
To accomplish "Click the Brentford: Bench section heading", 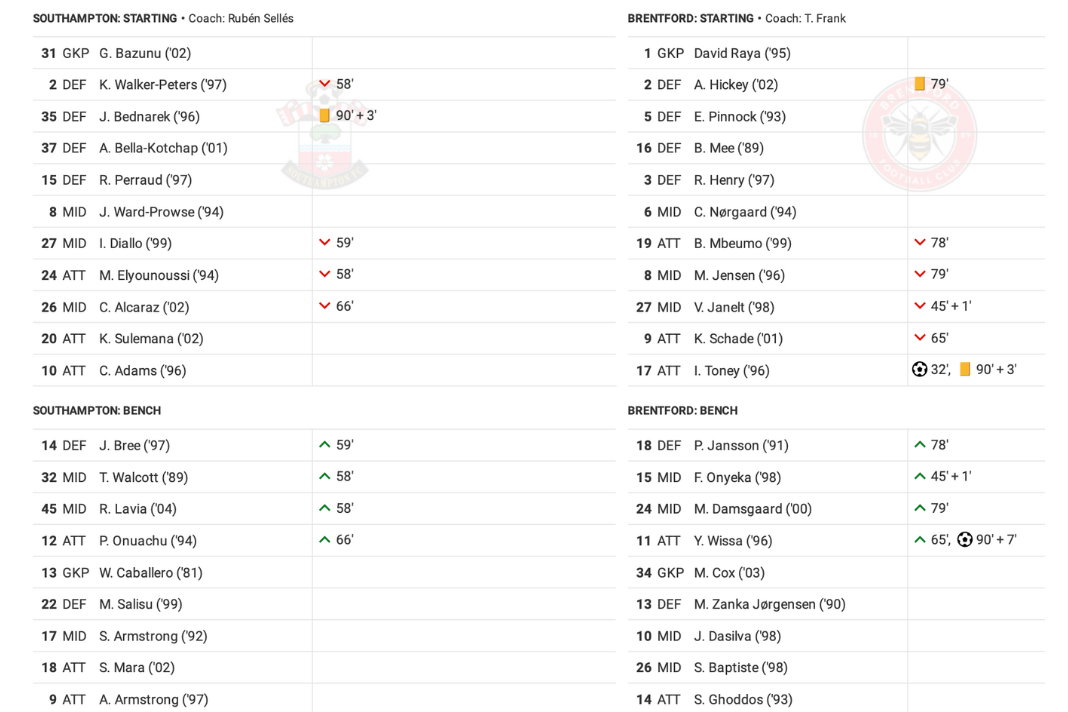I will [682, 411].
